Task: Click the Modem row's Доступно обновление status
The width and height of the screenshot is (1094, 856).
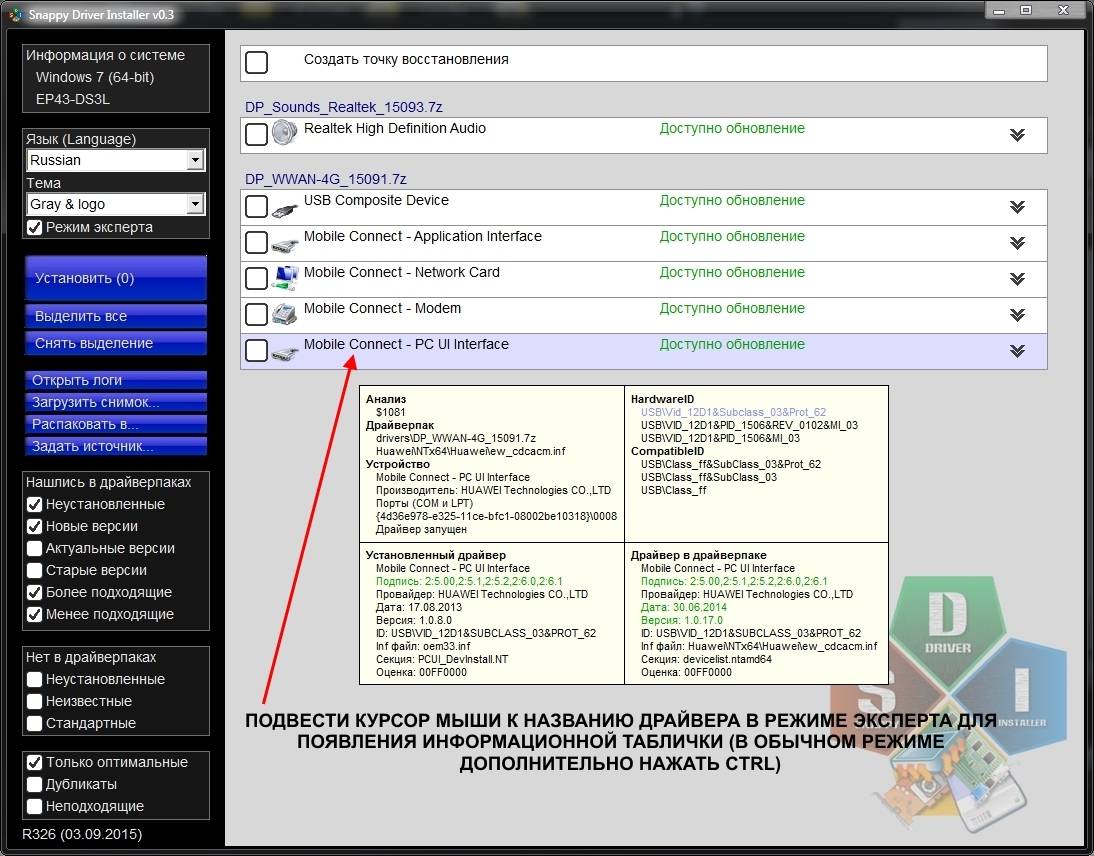Action: pos(732,308)
